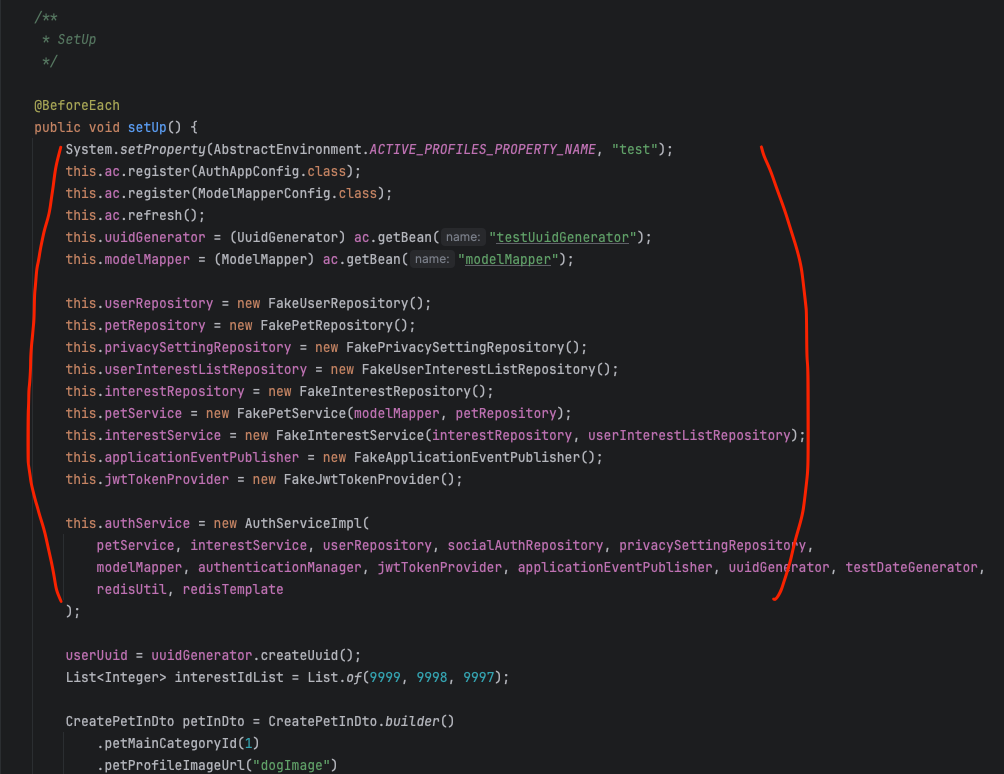Screen dimensions: 1004x774
Task: Click AuthAppConfig.class in register call
Action: pos(272,172)
